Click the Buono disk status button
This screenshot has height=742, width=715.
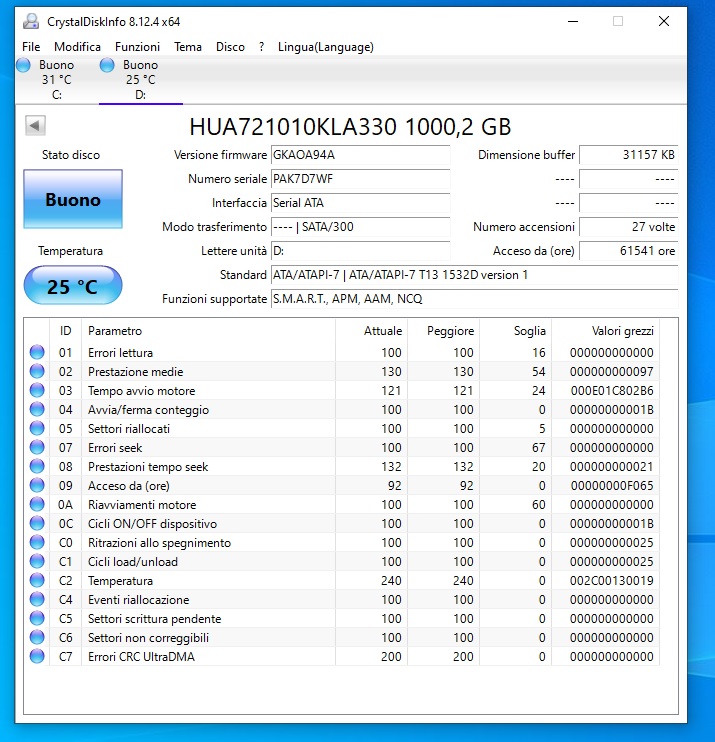[x=73, y=199]
